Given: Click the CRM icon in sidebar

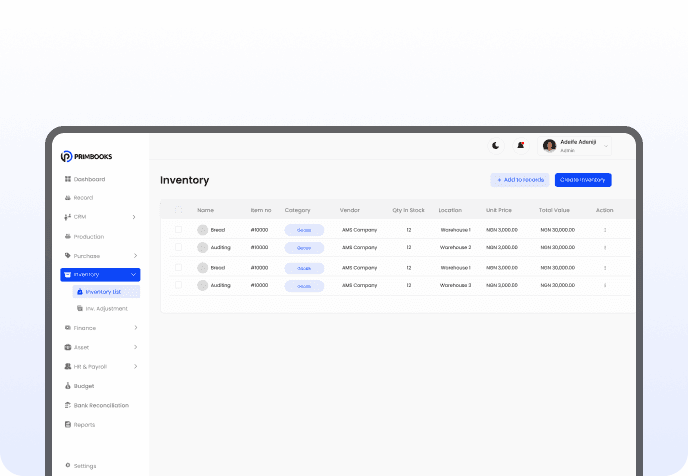Looking at the screenshot, I should (x=68, y=217).
